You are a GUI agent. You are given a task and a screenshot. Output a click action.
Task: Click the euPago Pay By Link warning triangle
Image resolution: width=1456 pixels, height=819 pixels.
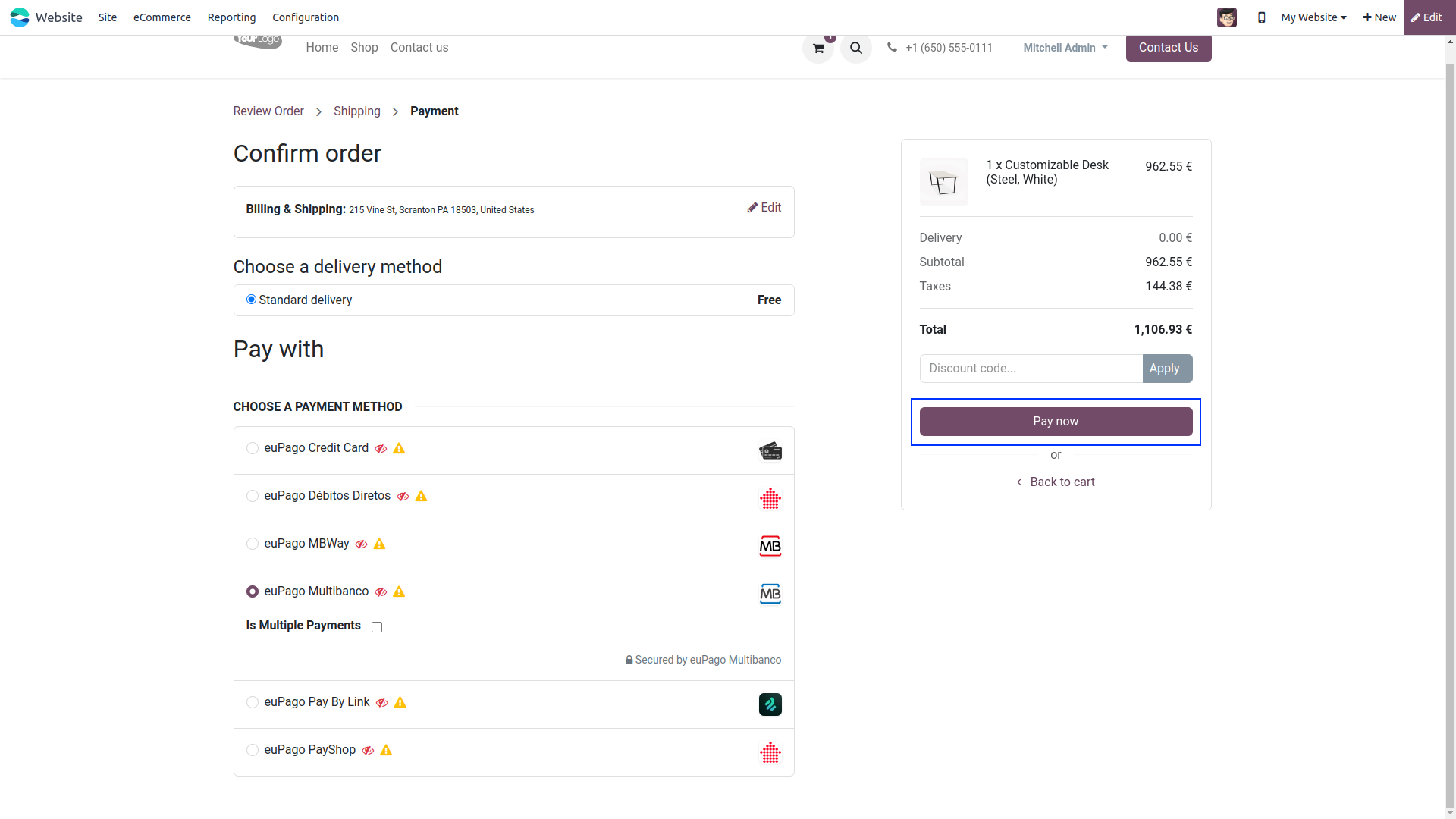pyautogui.click(x=400, y=702)
